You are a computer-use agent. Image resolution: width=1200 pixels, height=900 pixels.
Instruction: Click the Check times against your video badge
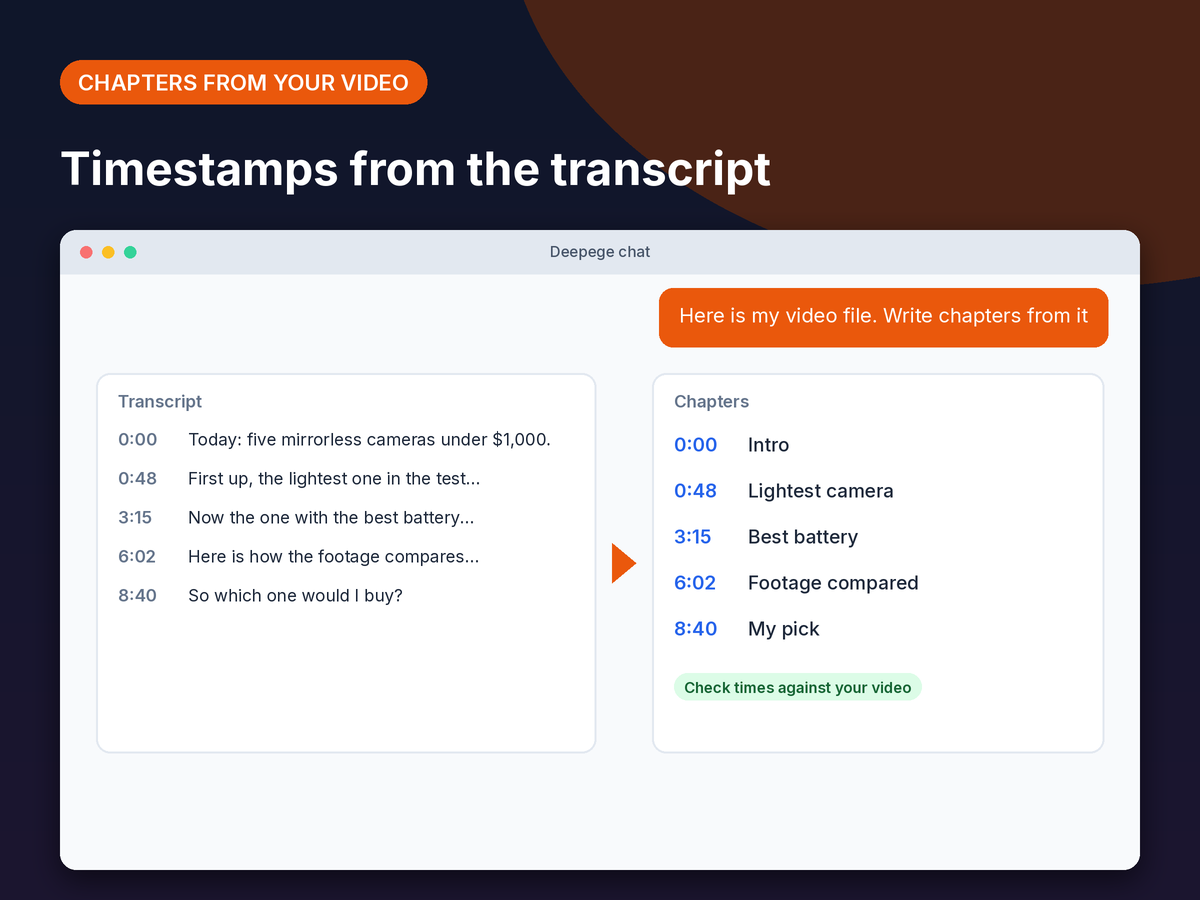click(798, 687)
